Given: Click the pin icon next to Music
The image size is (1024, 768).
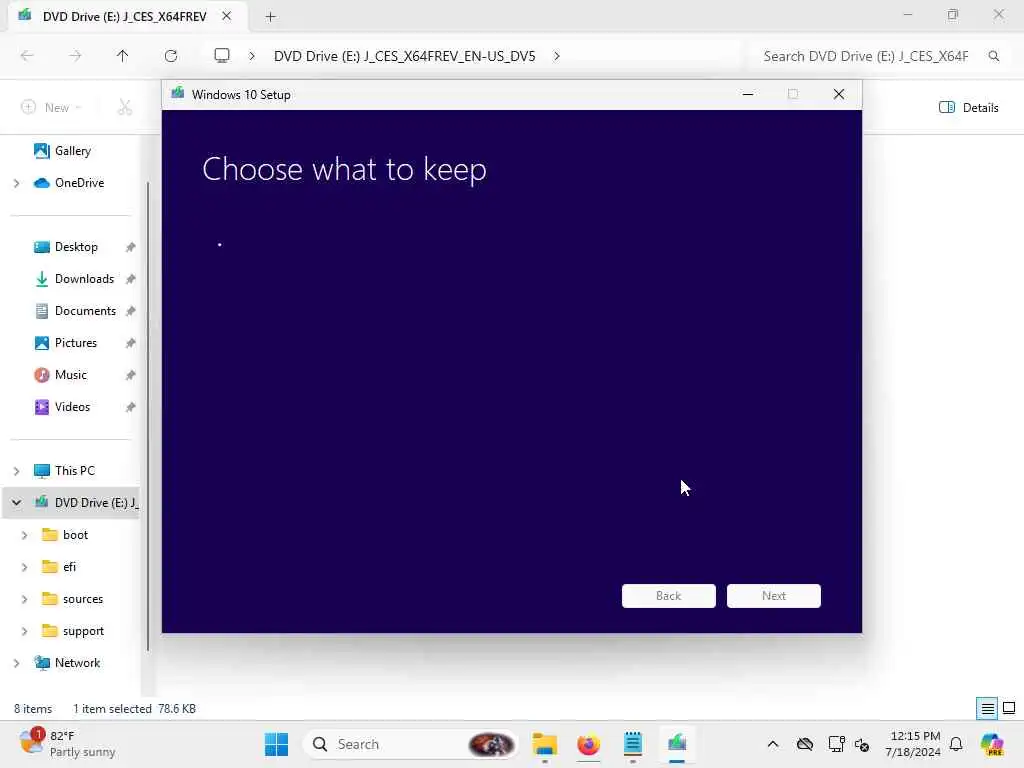Looking at the screenshot, I should (x=131, y=375).
